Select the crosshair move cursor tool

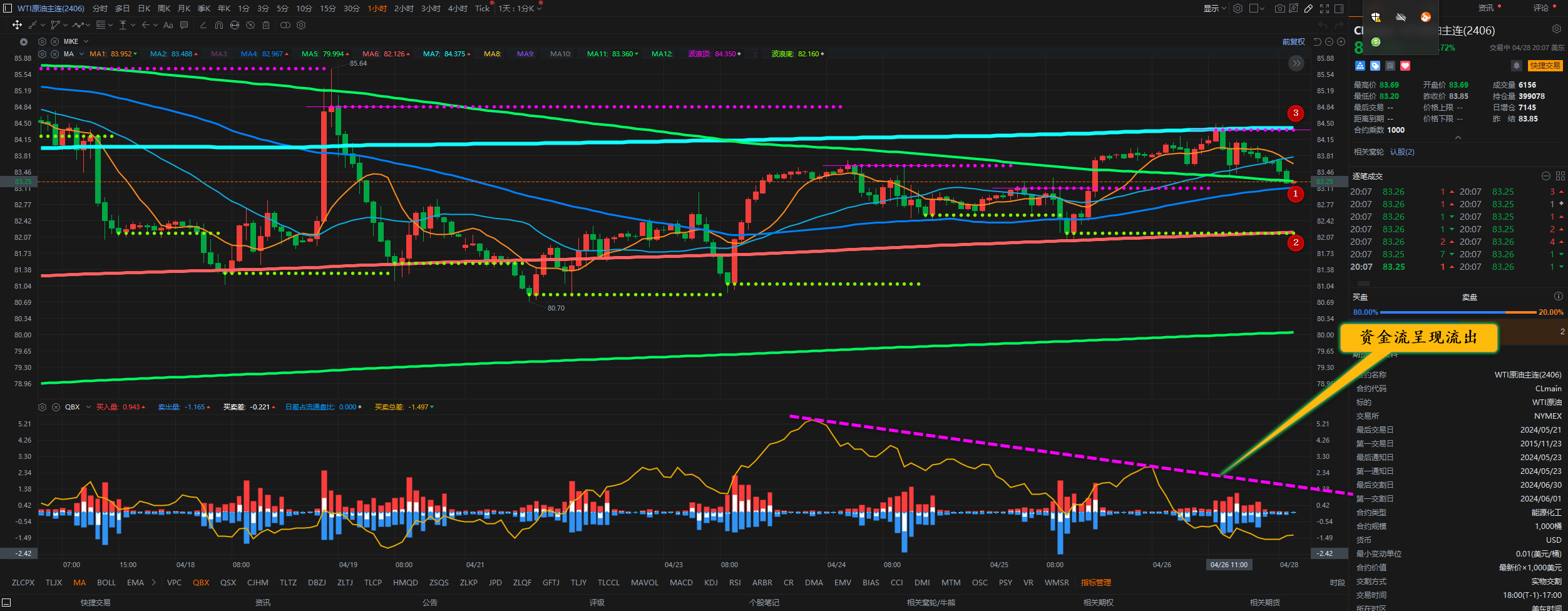coord(17,25)
